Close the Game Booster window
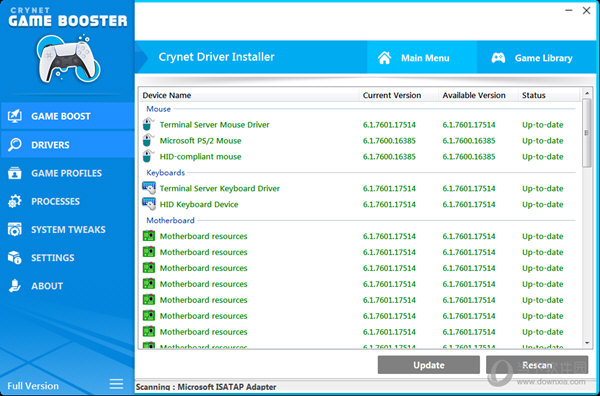Screen dimensions: 600x396 586,10
